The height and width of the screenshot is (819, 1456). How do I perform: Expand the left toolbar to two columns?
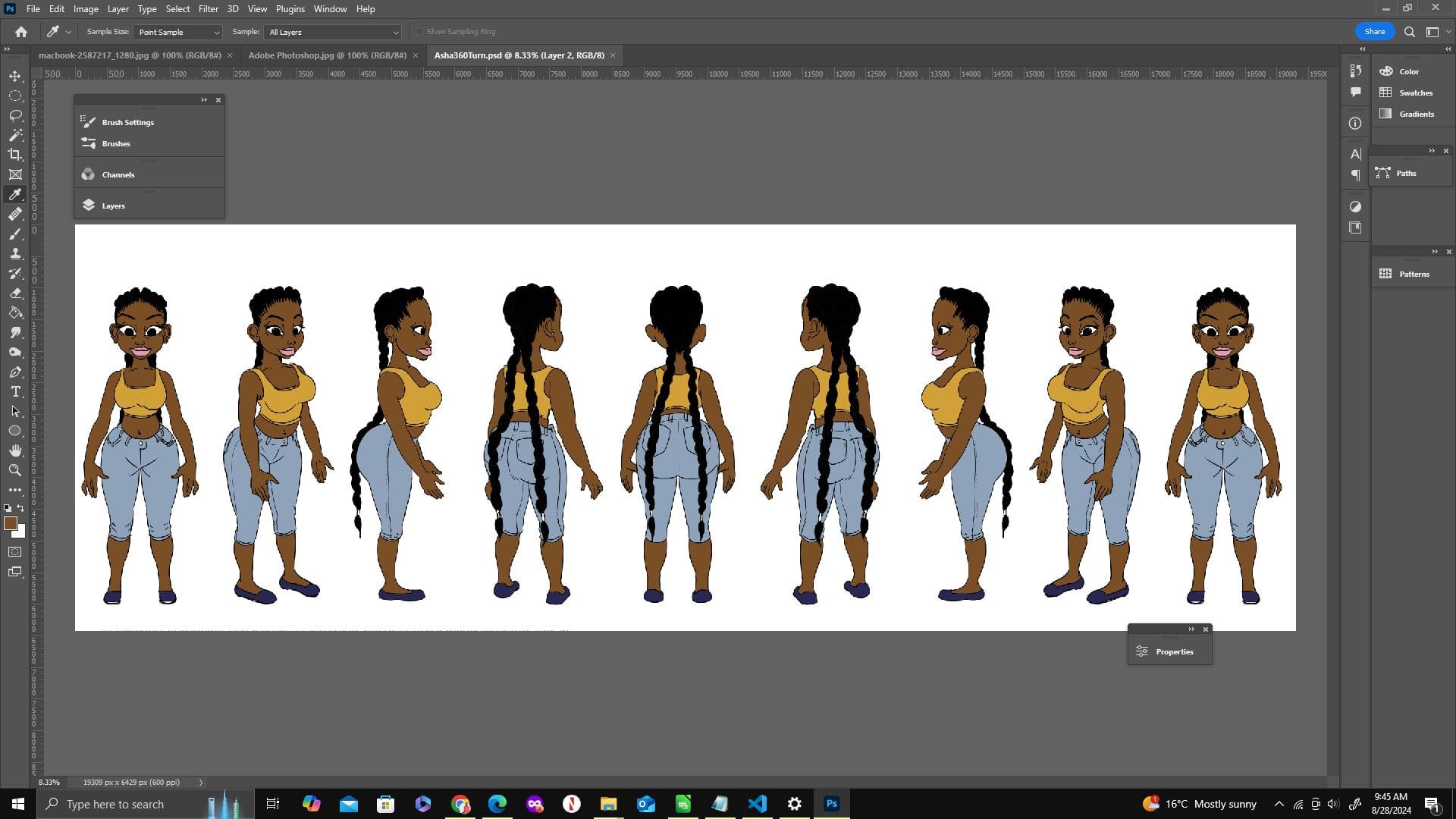pyautogui.click(x=7, y=49)
